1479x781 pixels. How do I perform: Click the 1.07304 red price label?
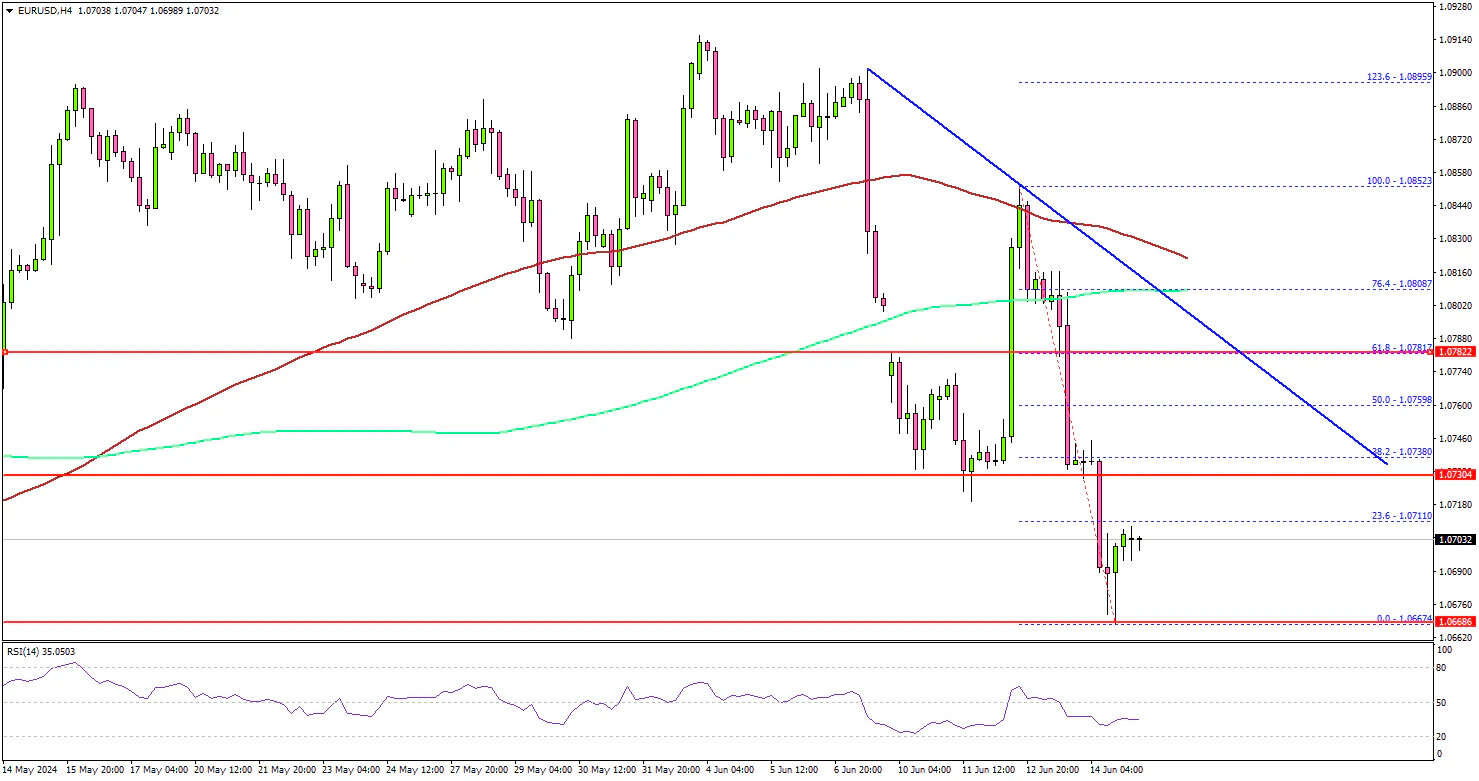pos(1455,475)
